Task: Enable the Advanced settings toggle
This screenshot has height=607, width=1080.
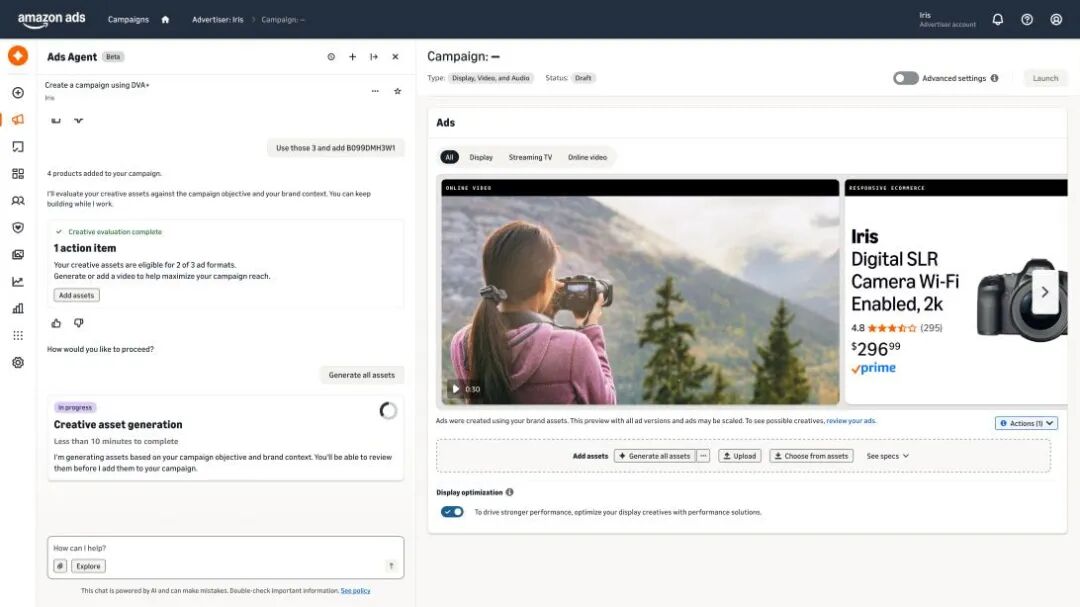Action: (x=906, y=78)
